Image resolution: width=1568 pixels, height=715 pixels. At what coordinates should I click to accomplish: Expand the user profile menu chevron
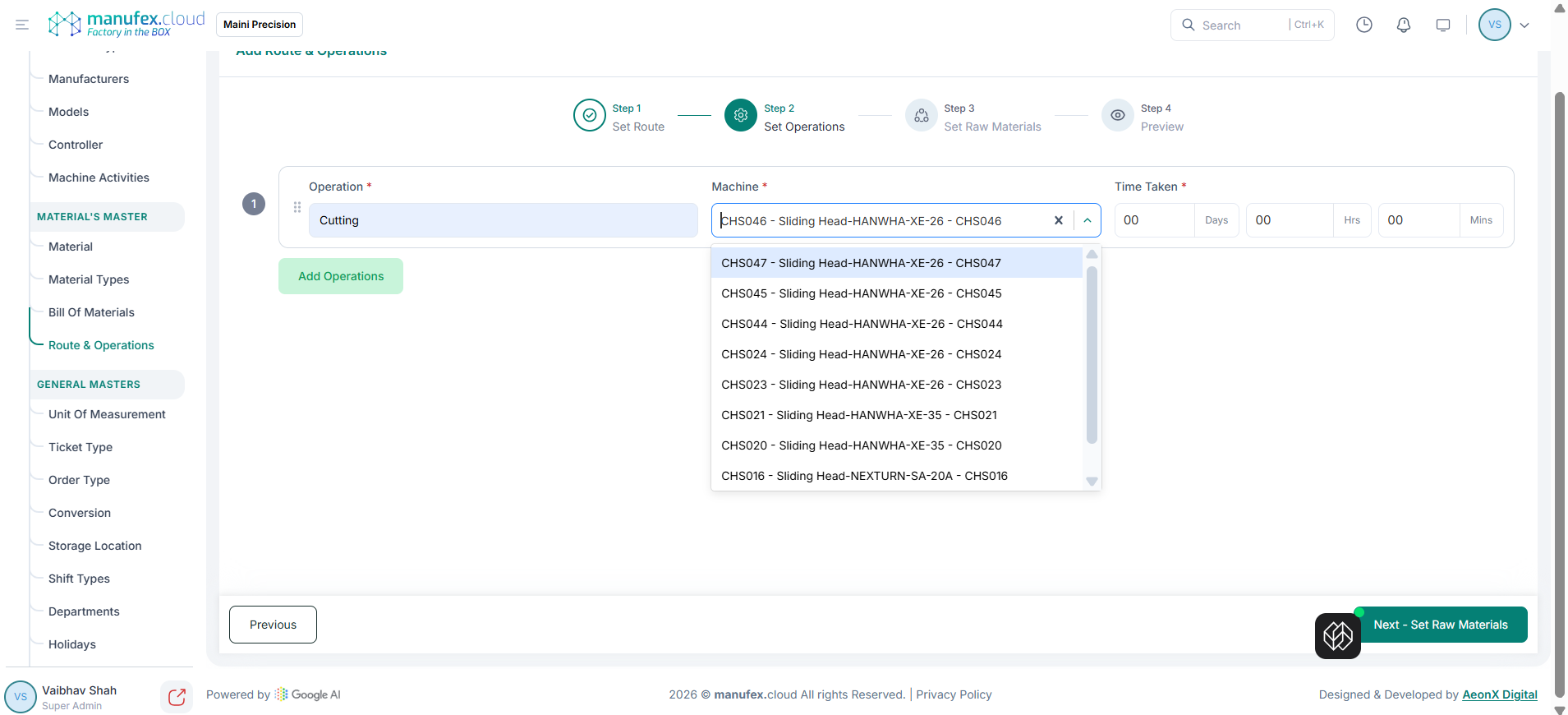click(x=1524, y=25)
